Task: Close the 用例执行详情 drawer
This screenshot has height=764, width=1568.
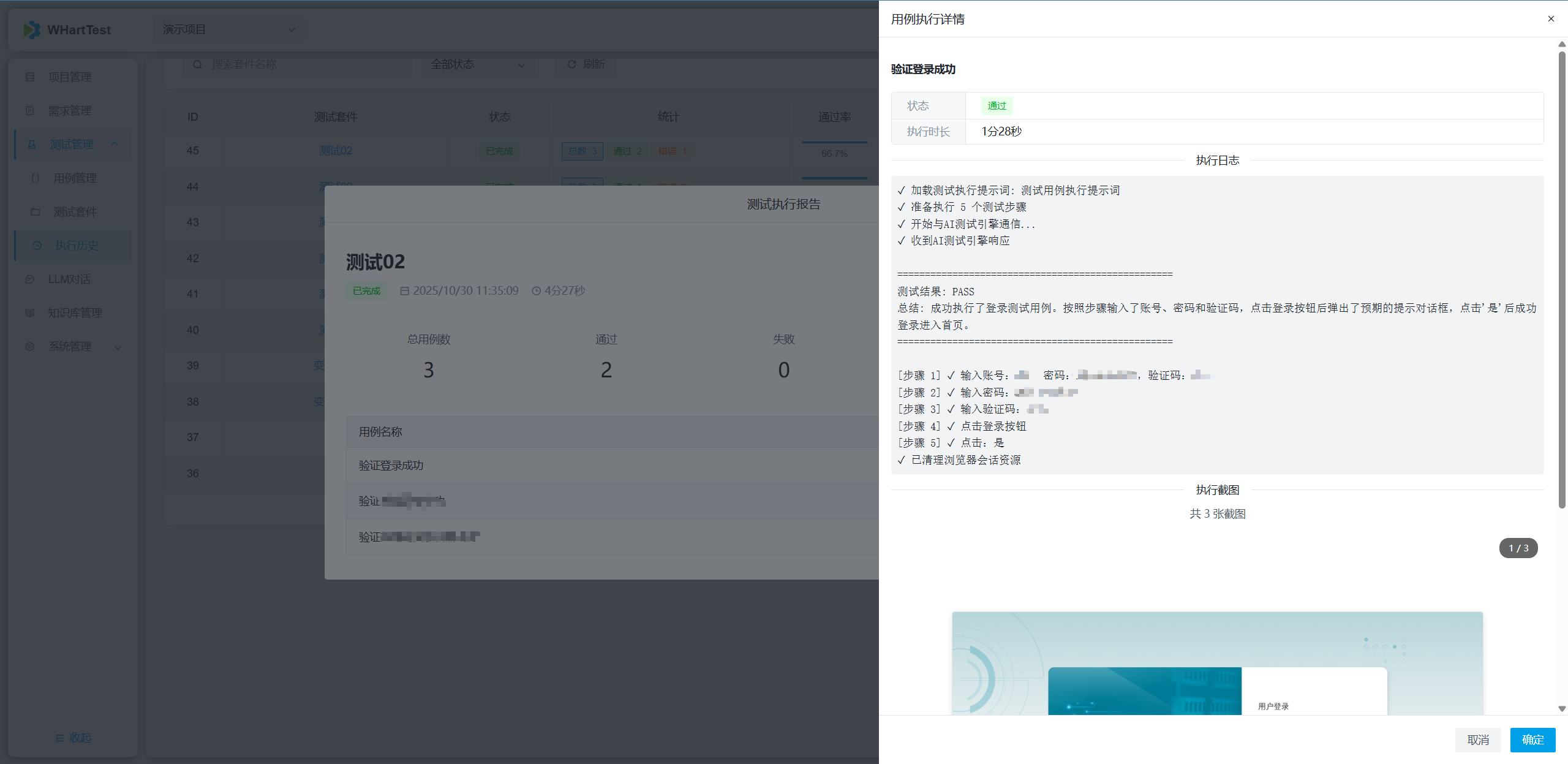Action: 1551,19
